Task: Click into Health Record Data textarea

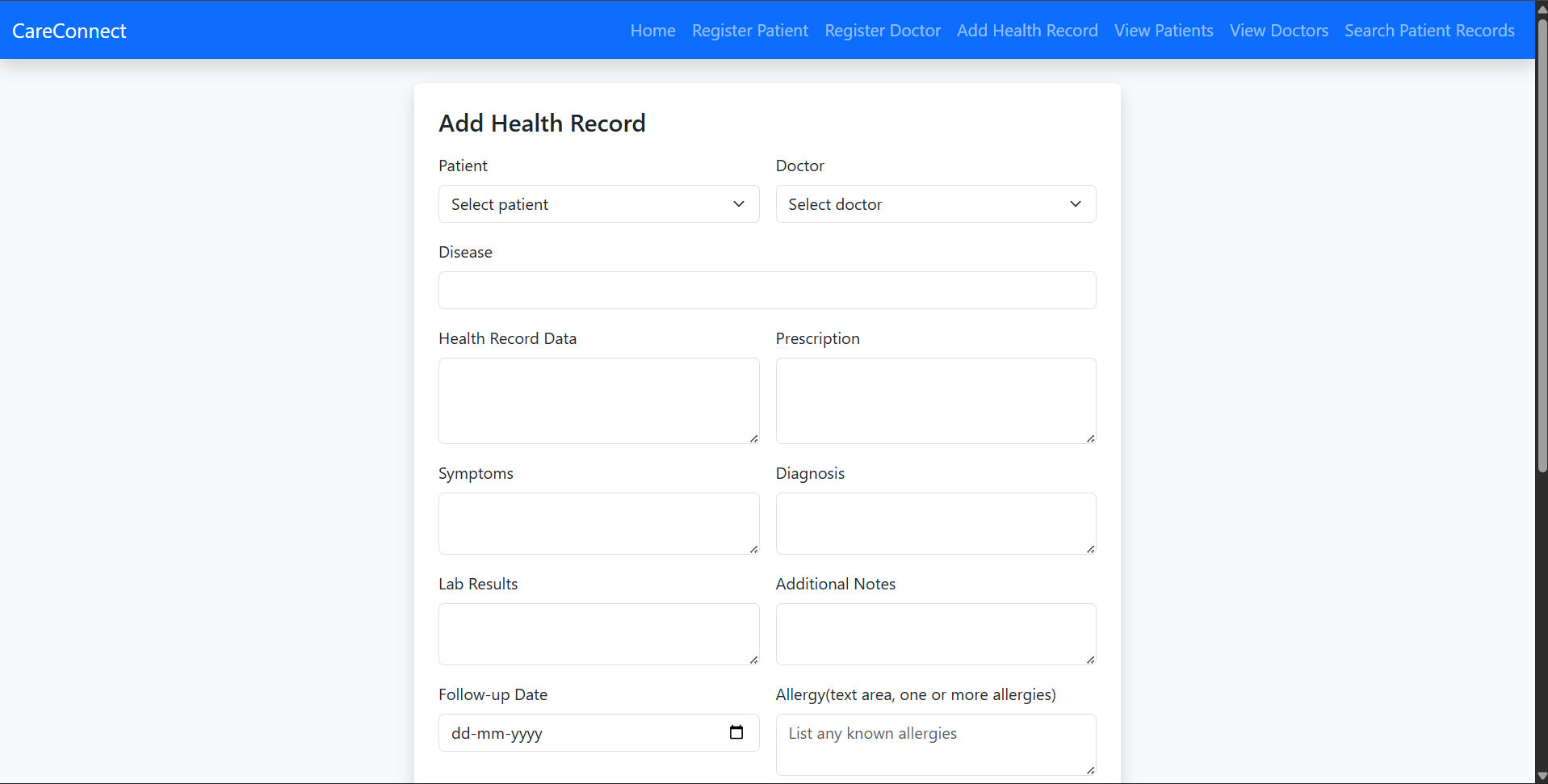Action: point(598,400)
